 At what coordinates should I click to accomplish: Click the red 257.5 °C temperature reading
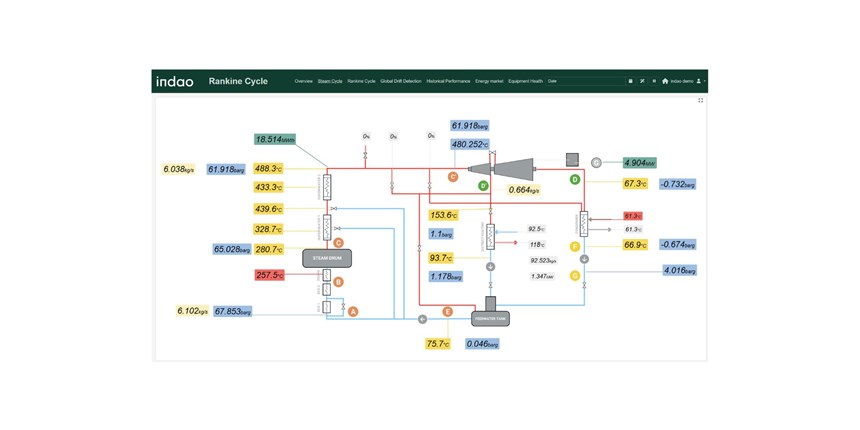[269, 275]
